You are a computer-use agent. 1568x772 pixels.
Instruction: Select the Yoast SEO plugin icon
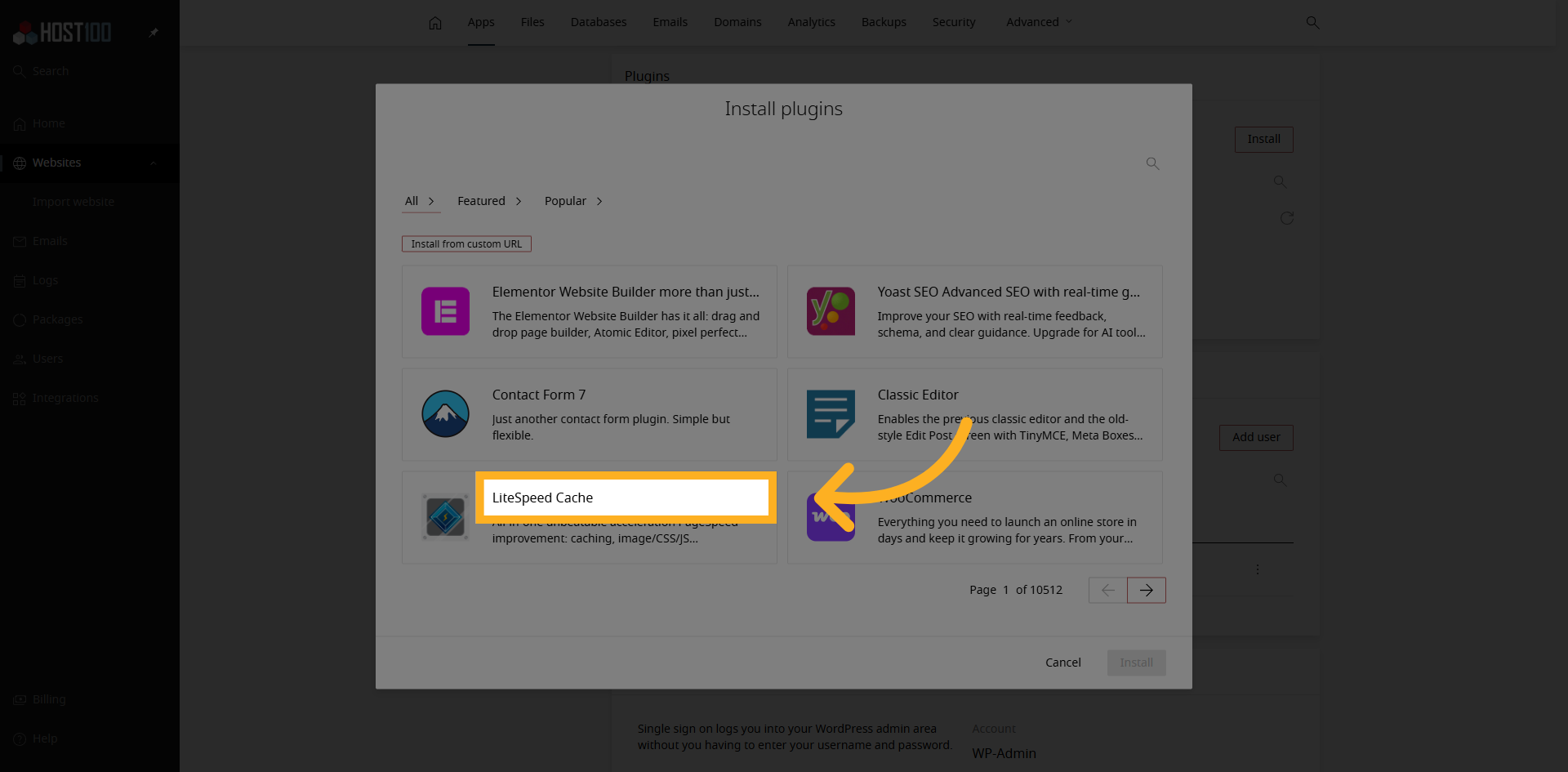pyautogui.click(x=831, y=311)
